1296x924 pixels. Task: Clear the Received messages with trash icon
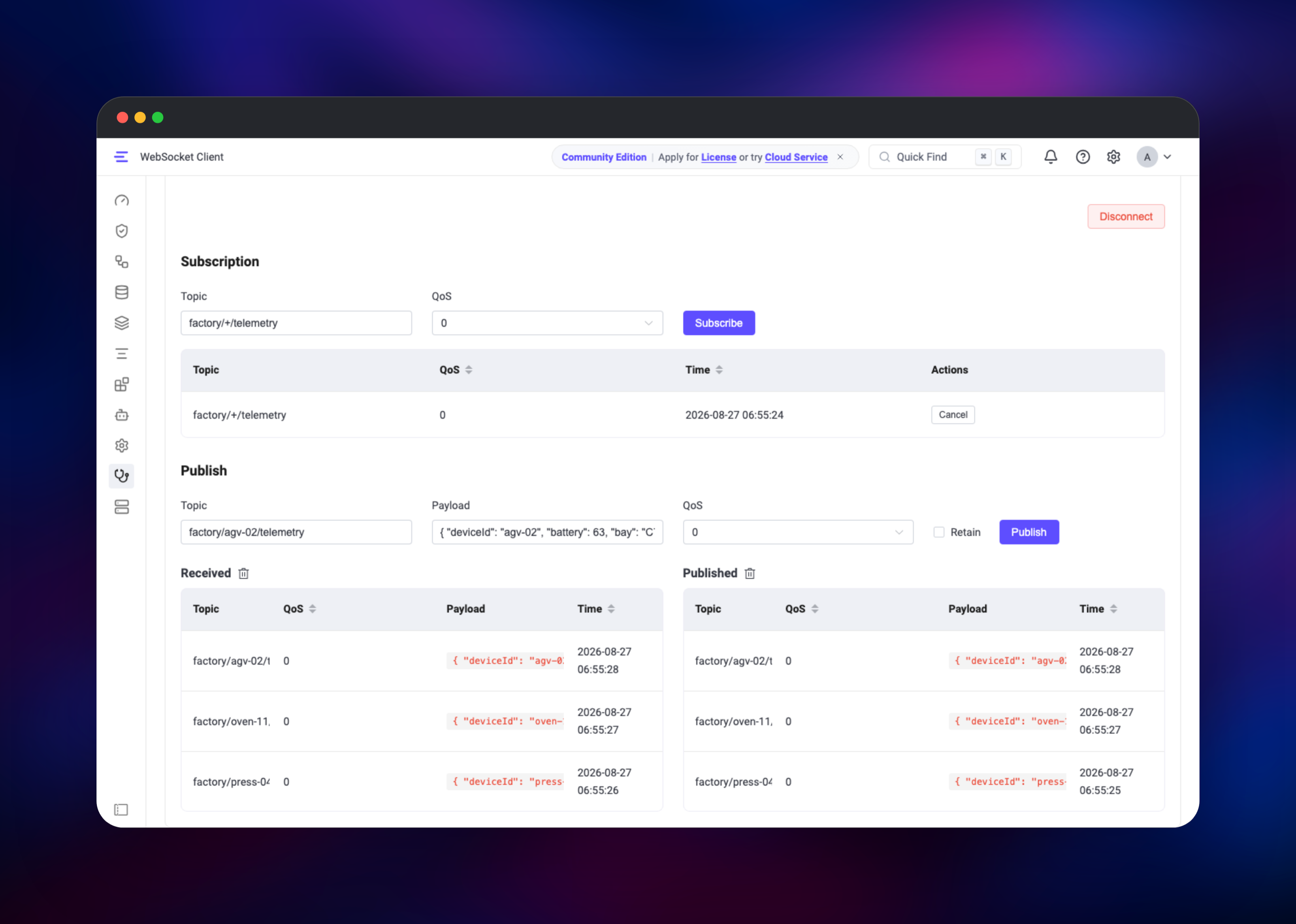[x=243, y=574]
